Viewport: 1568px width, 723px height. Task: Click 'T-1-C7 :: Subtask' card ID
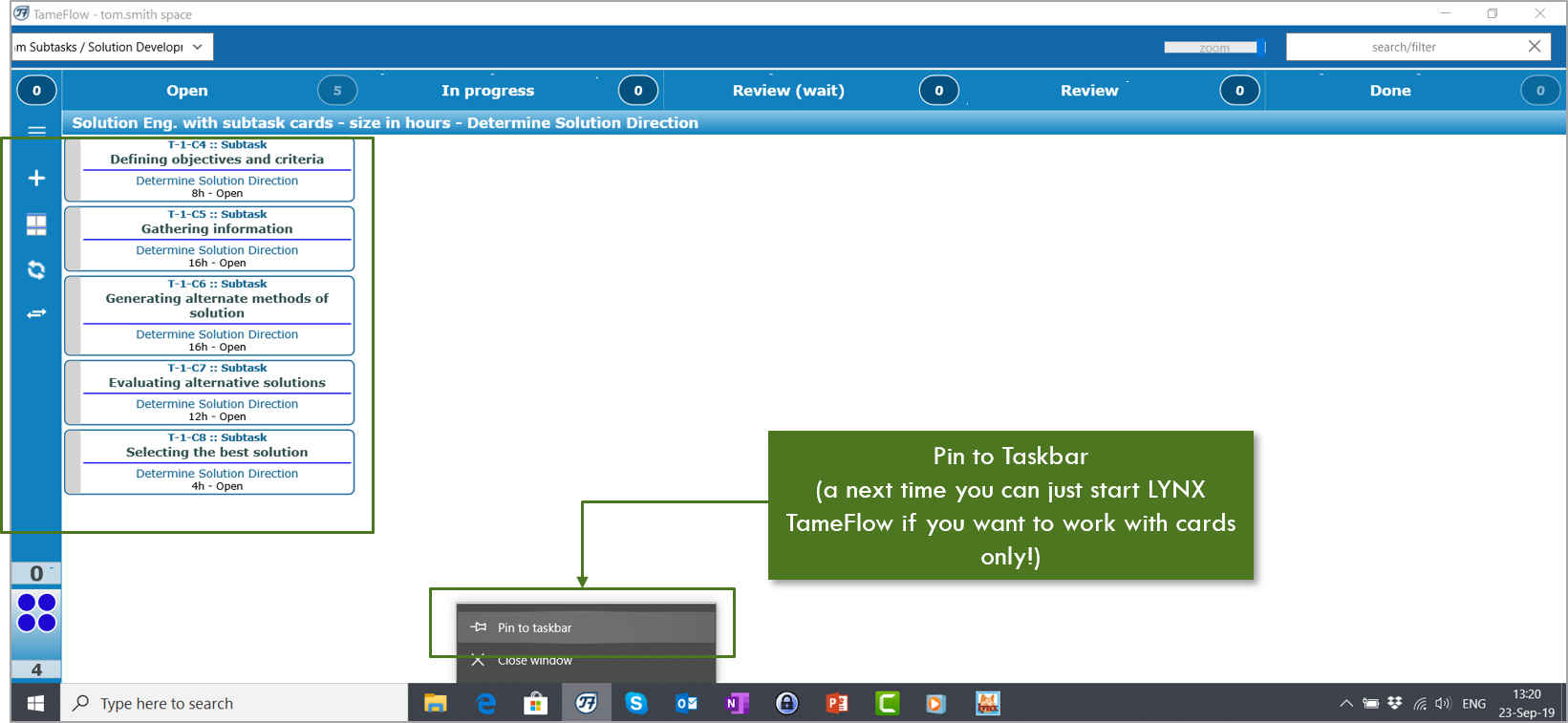point(217,368)
